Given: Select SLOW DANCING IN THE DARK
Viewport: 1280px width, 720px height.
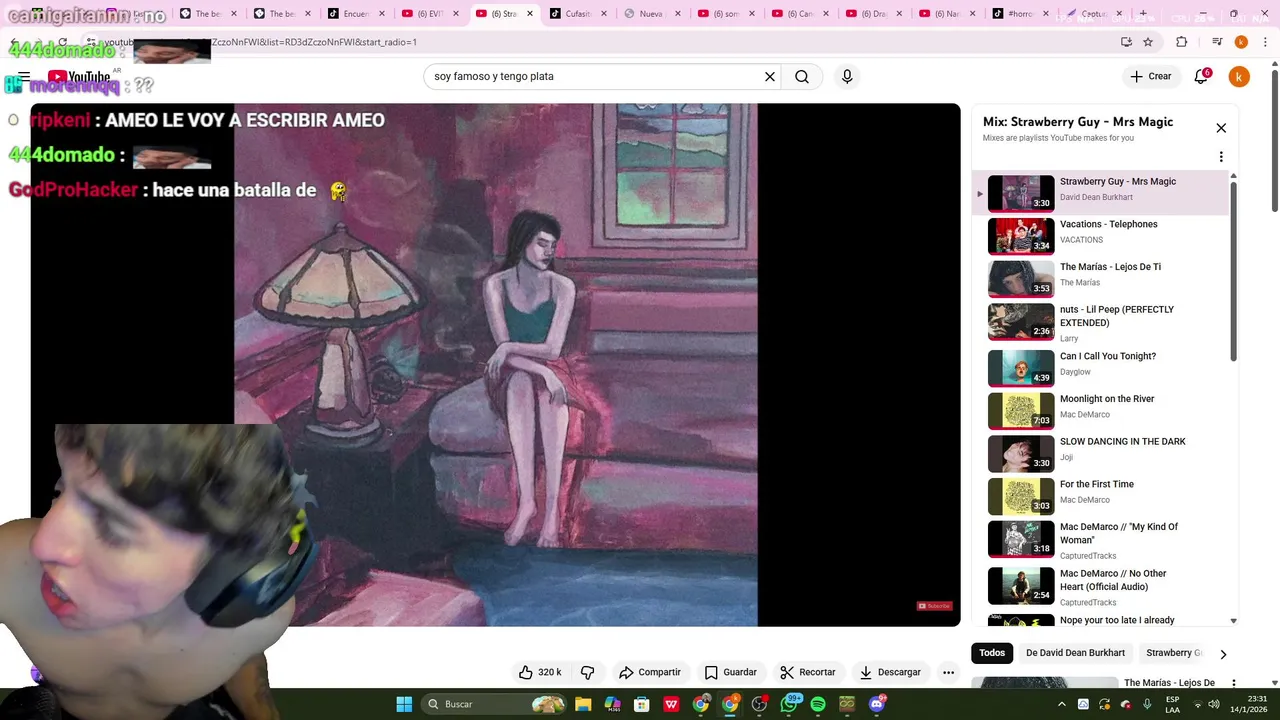Looking at the screenshot, I should tap(1100, 453).
